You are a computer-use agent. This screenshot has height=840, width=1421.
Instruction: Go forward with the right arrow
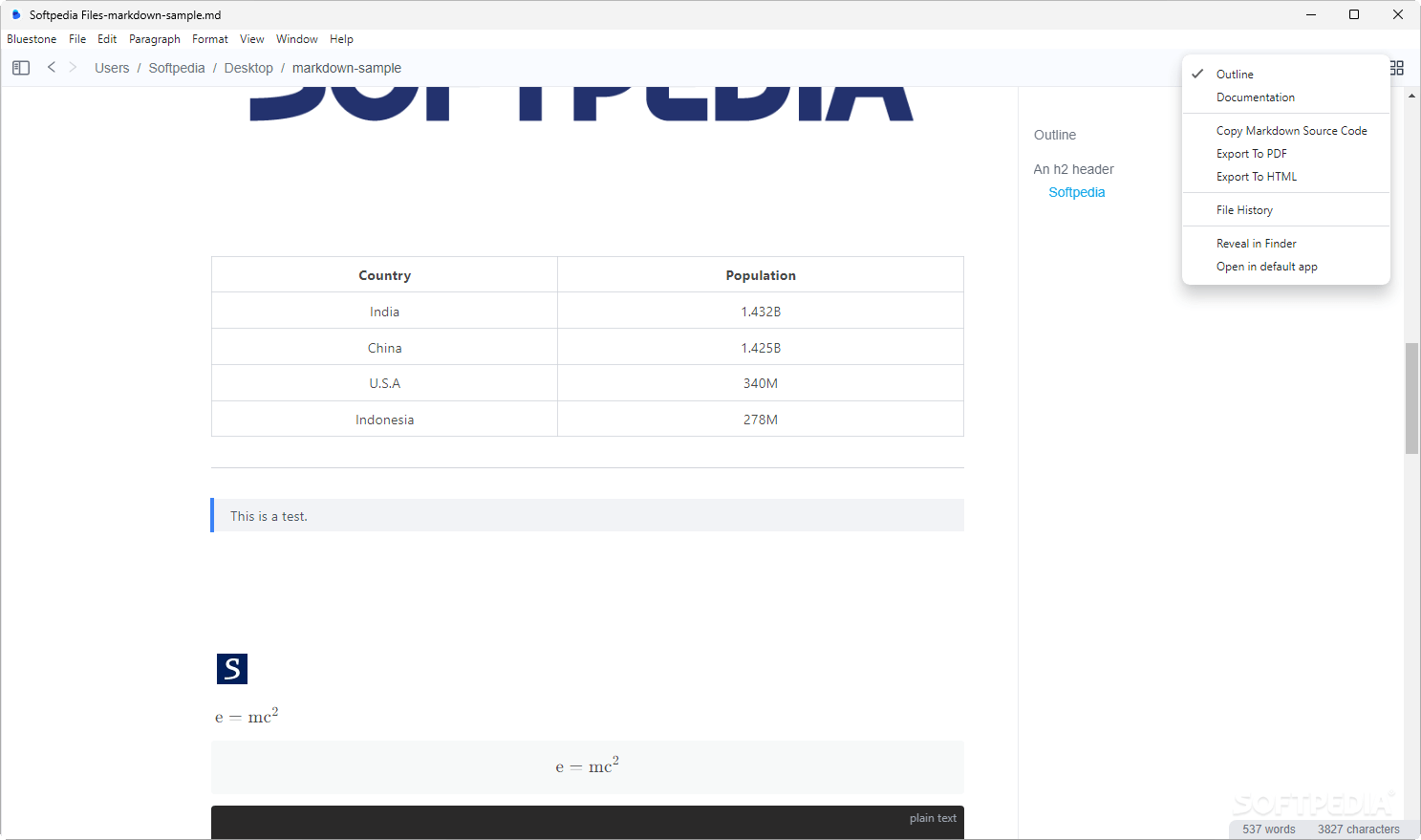pyautogui.click(x=73, y=67)
